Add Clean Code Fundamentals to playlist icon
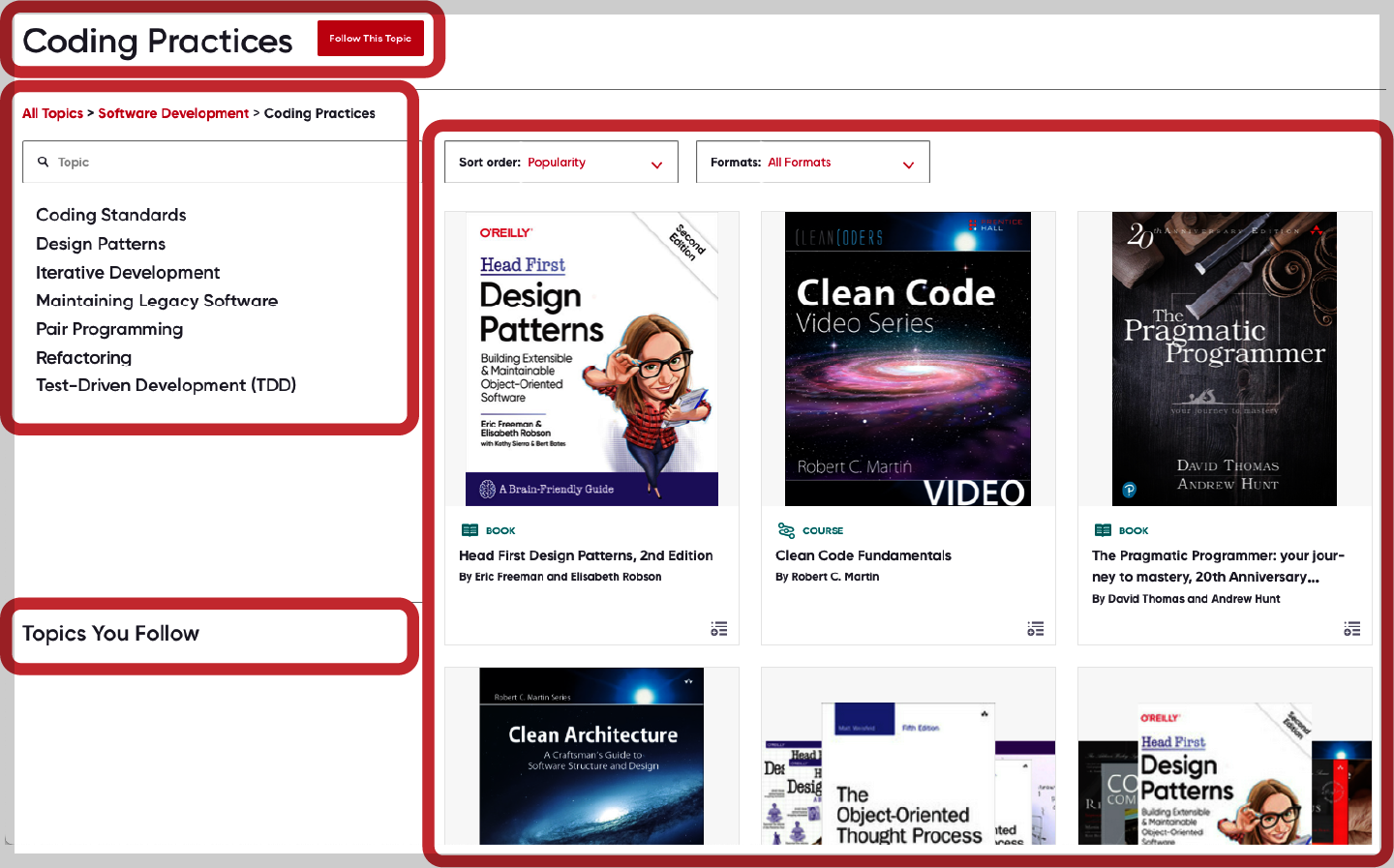Image resolution: width=1394 pixels, height=868 pixels. tap(1036, 629)
